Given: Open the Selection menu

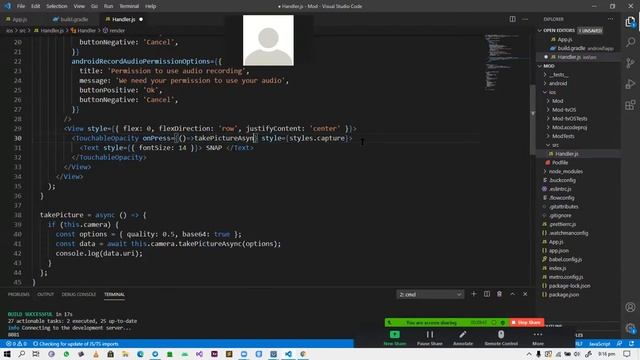Looking at the screenshot, I should pos(56,6).
